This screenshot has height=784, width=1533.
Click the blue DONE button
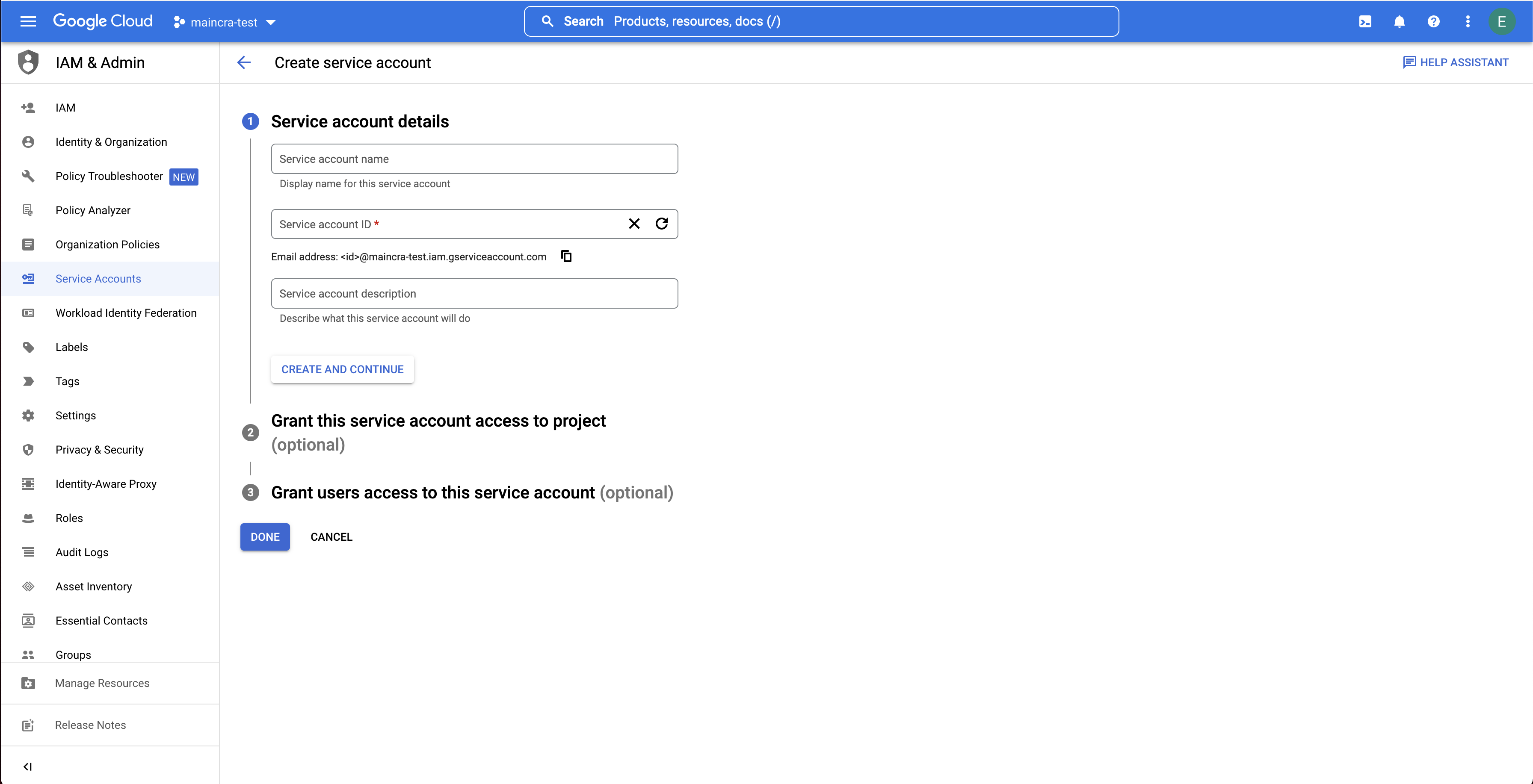(x=265, y=536)
